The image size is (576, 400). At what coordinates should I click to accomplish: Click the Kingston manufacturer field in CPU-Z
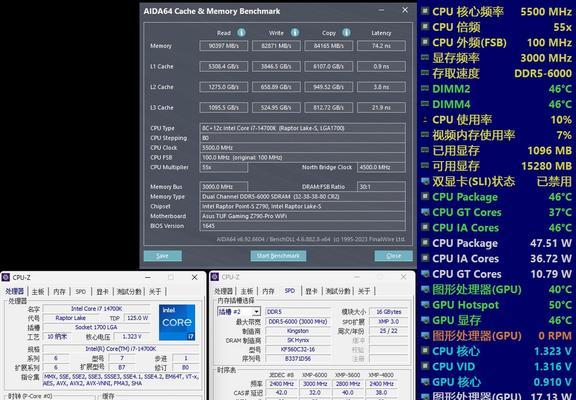point(297,331)
